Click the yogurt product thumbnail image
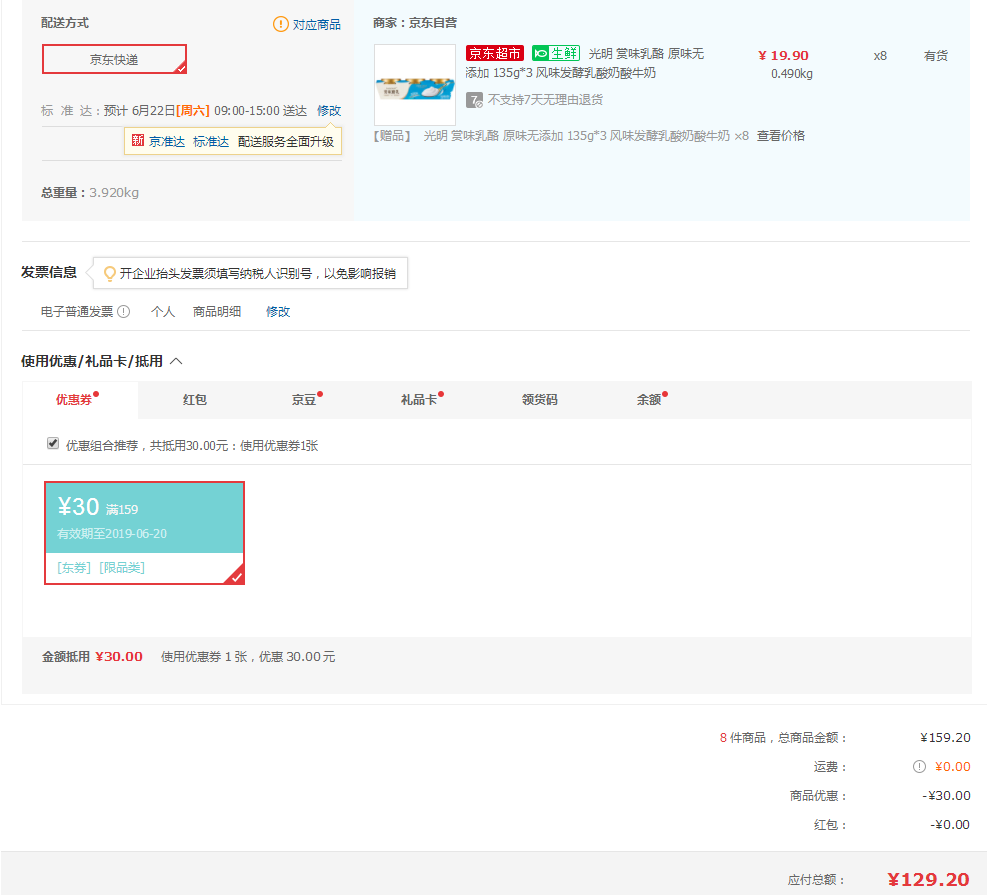The width and height of the screenshot is (987, 895). click(415, 85)
